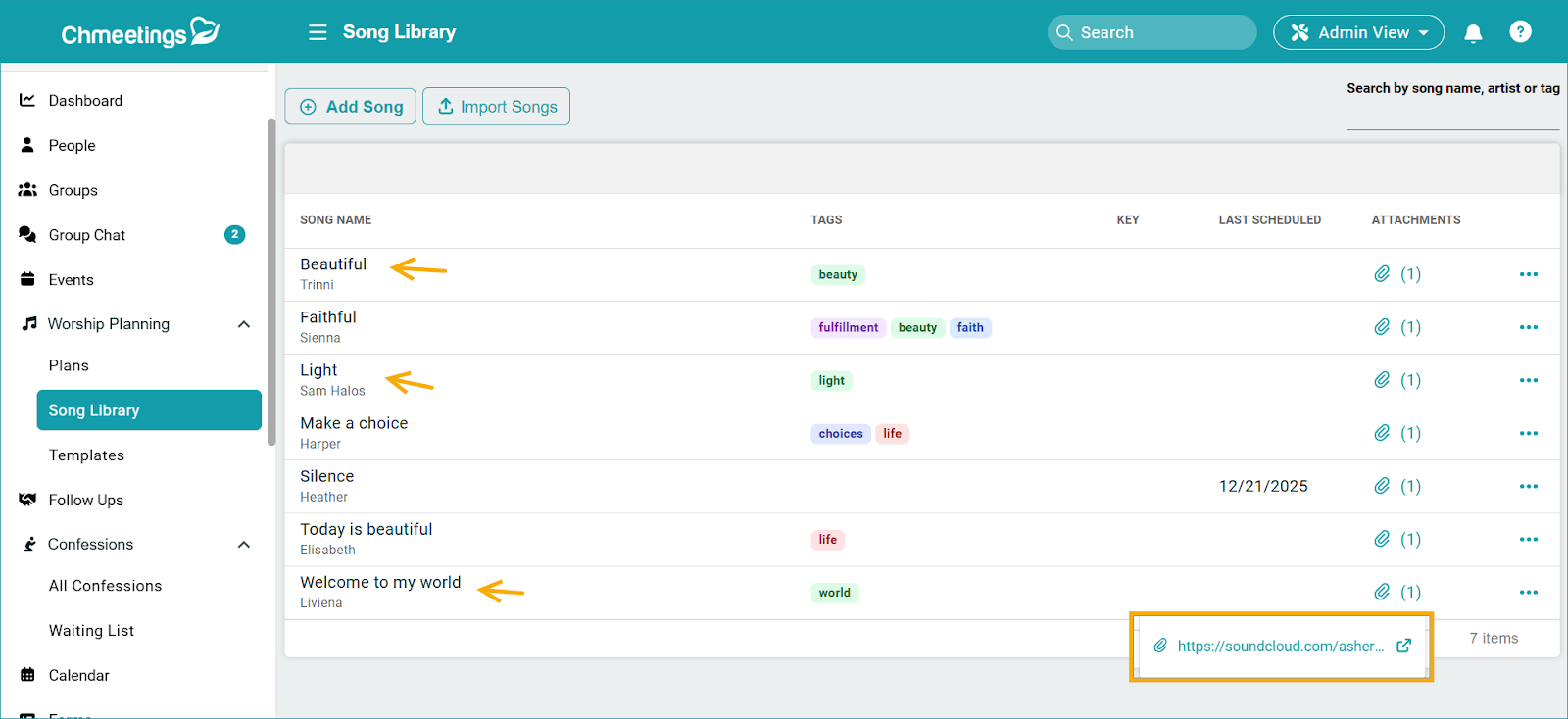Collapse the Worship Planning section
This screenshot has width=1568, height=719.
(x=244, y=324)
